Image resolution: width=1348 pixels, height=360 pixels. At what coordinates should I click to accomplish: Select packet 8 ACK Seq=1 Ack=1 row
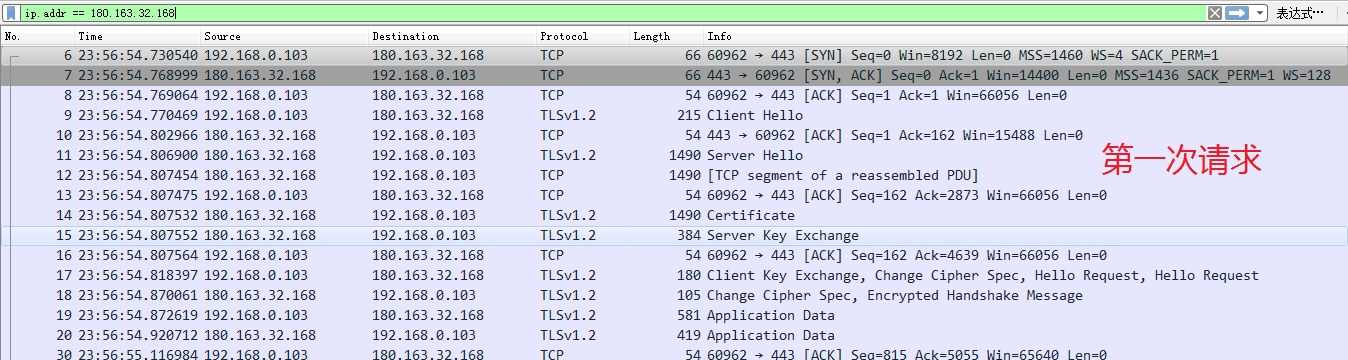[x=674, y=95]
